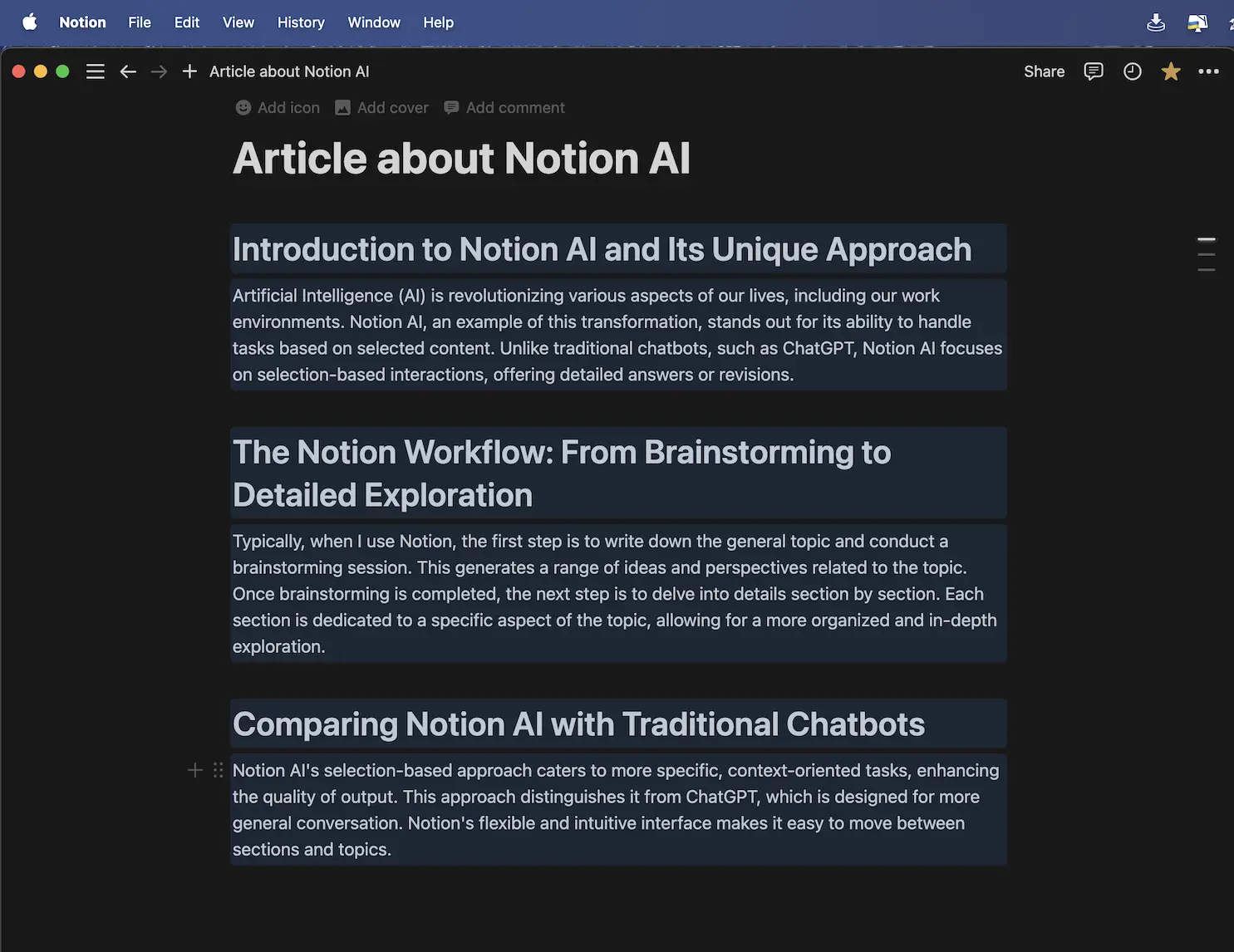Create a new page with plus icon
The width and height of the screenshot is (1234, 952).
[189, 71]
